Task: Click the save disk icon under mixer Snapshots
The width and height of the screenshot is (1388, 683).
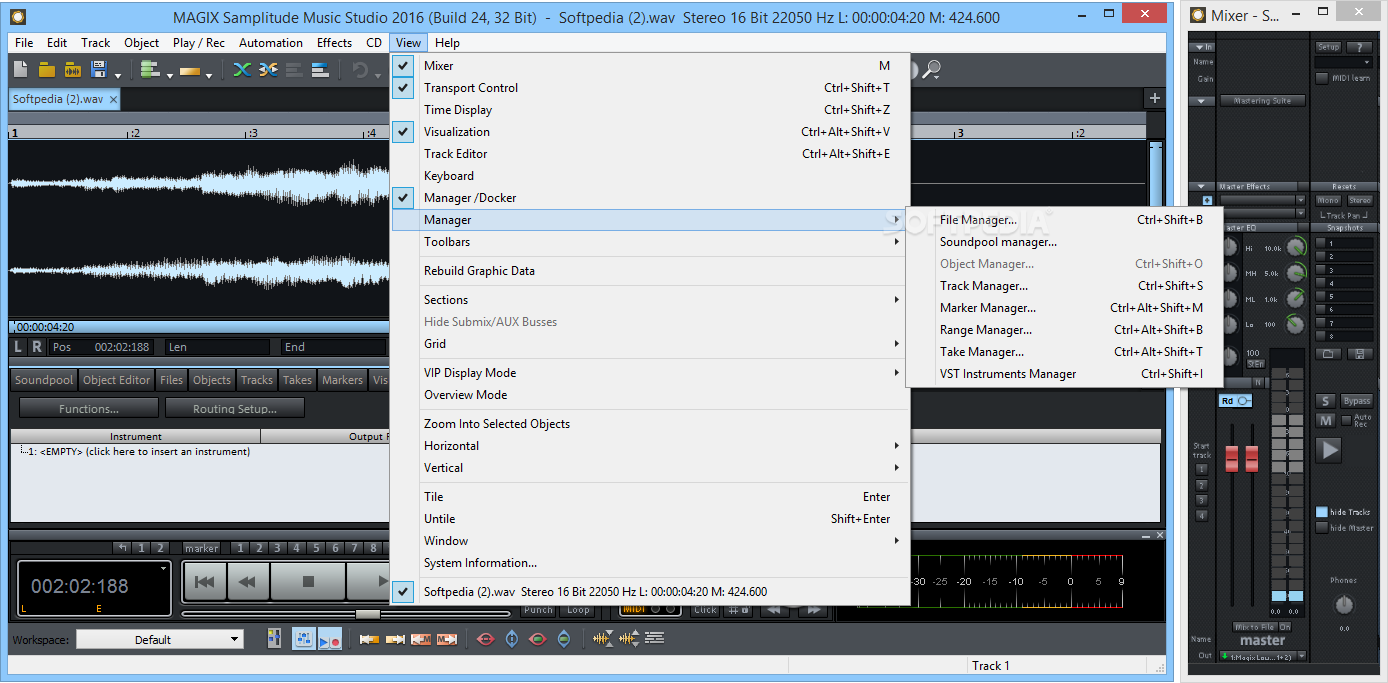Action: click(1360, 353)
